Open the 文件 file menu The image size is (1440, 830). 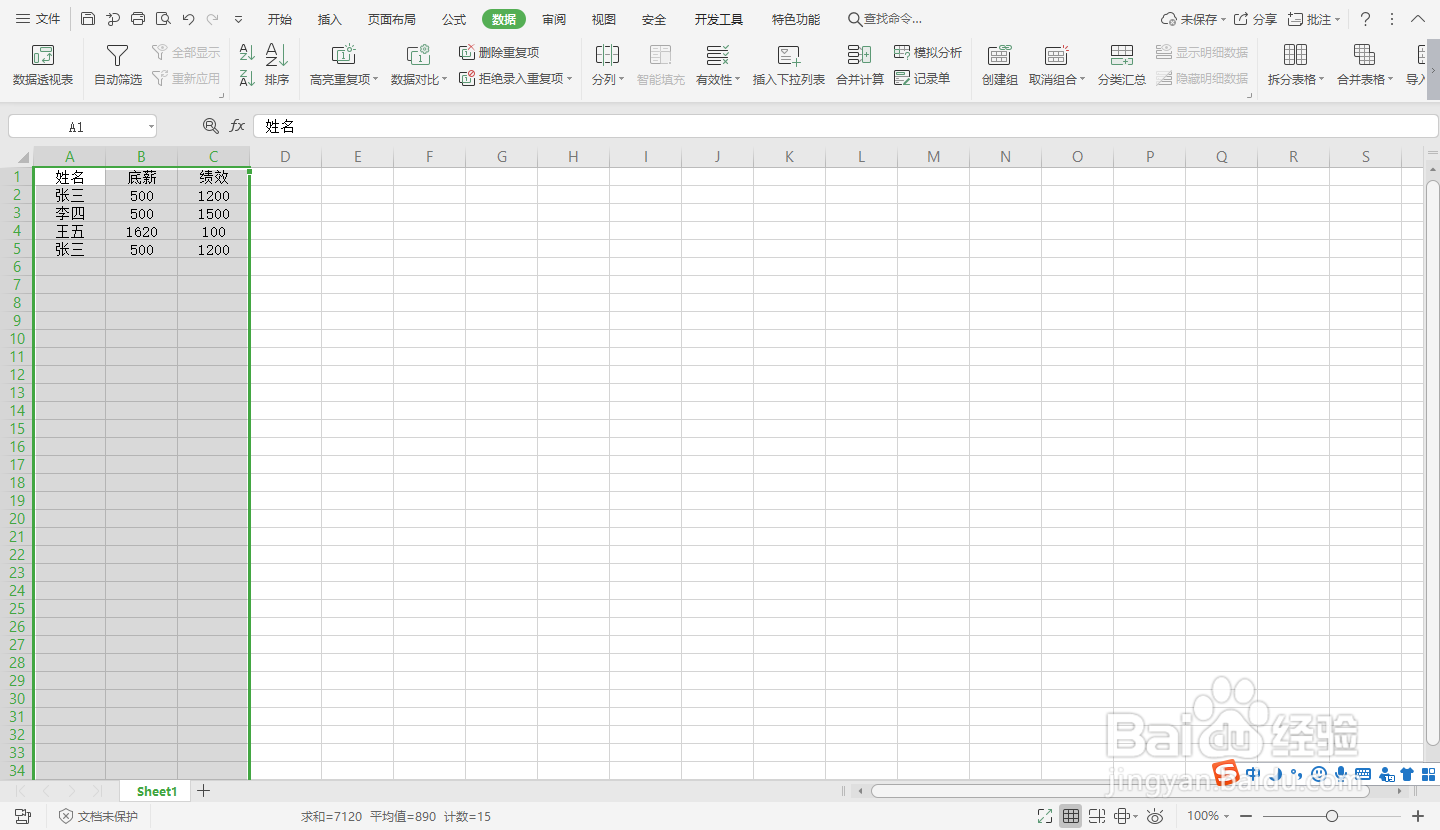(x=38, y=19)
